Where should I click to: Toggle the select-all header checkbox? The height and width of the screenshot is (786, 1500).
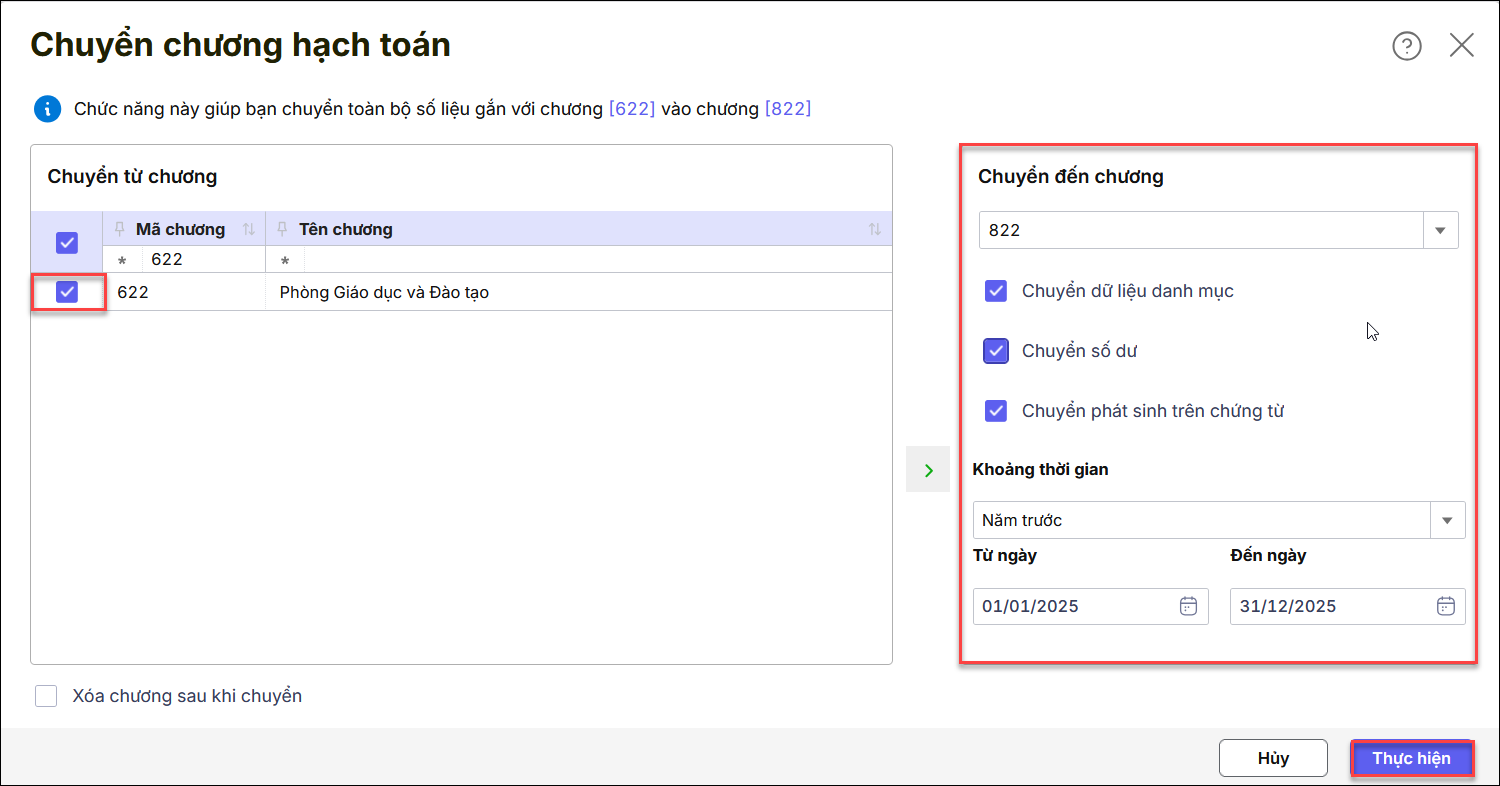tap(67, 242)
